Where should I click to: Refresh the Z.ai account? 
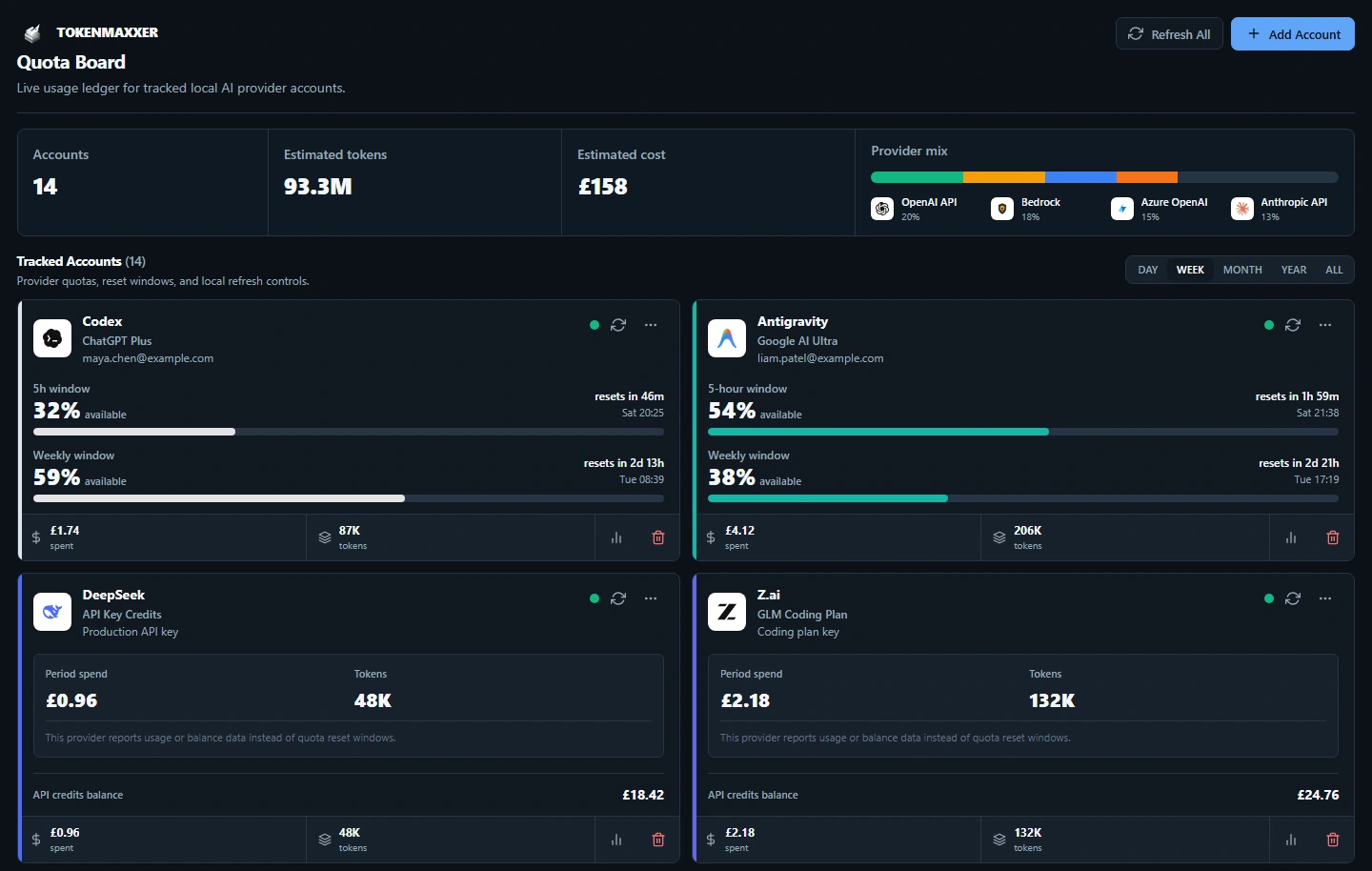click(x=1293, y=598)
